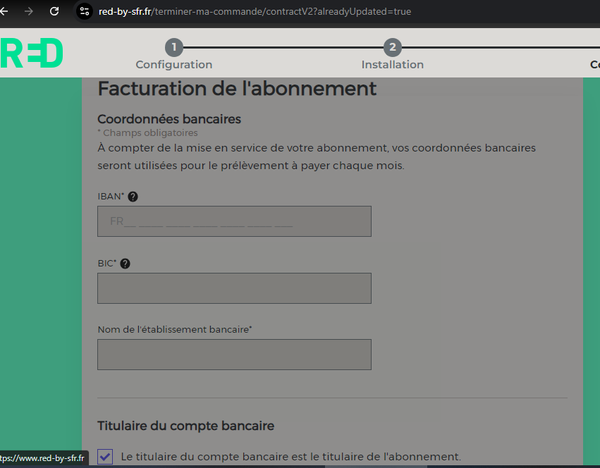Image resolution: width=600 pixels, height=468 pixels.
Task: Click the RED logo
Action: coord(32,53)
